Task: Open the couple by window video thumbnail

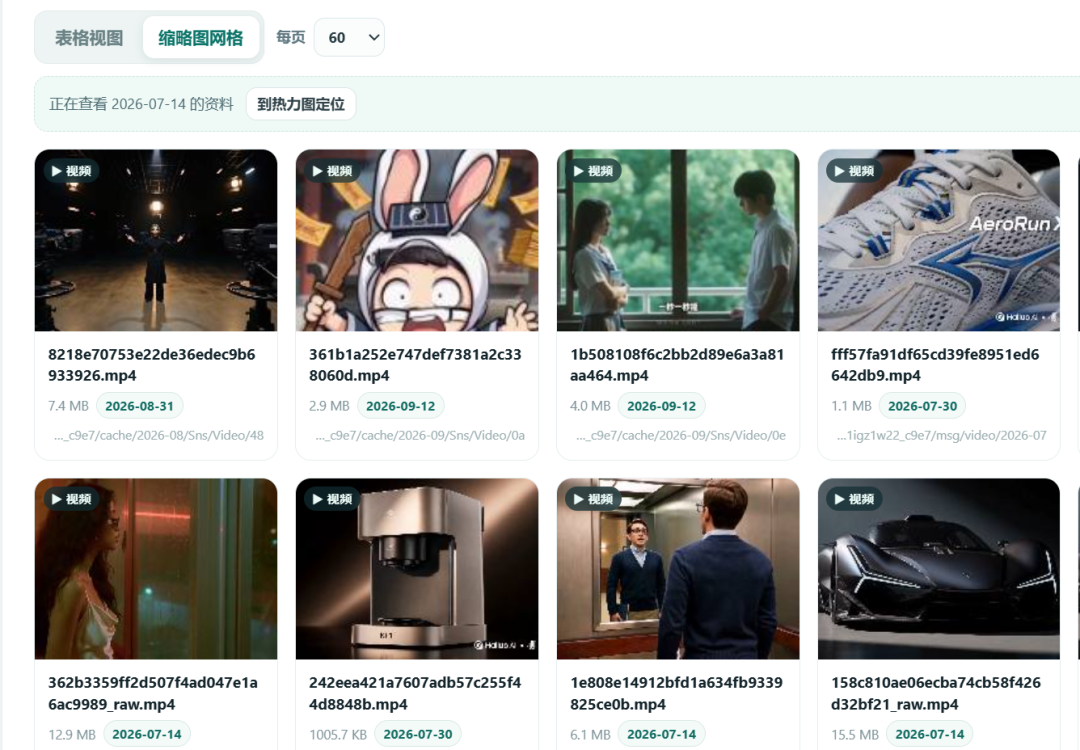Action: pyautogui.click(x=678, y=240)
